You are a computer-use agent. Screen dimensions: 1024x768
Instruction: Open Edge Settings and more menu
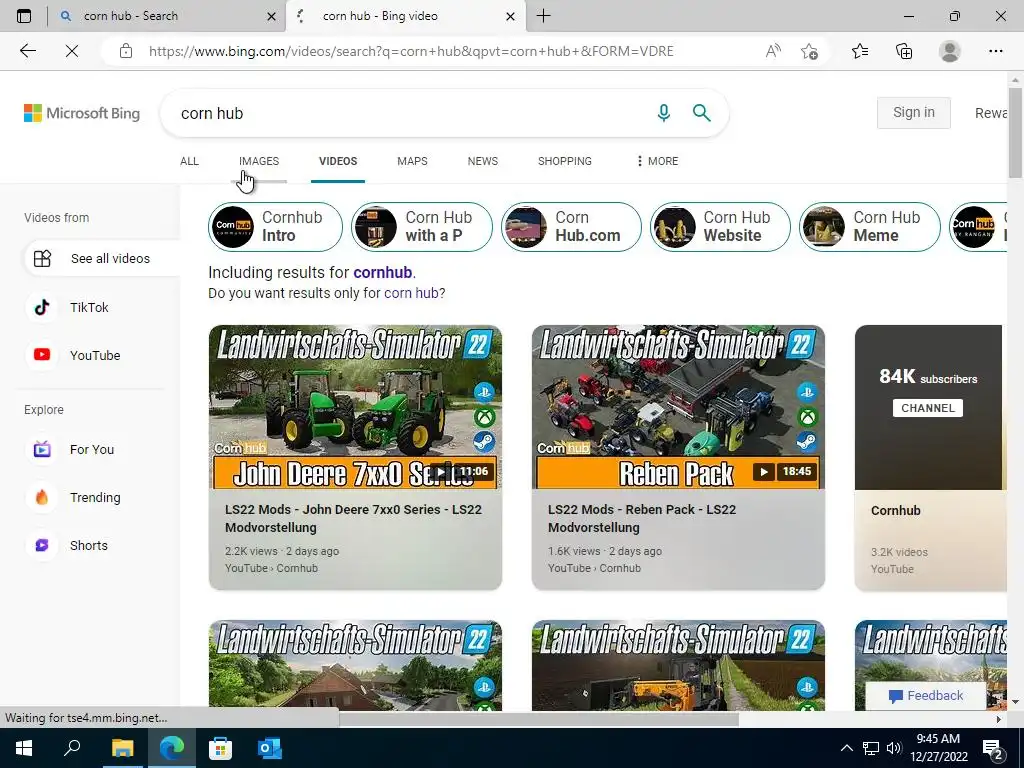coord(995,51)
